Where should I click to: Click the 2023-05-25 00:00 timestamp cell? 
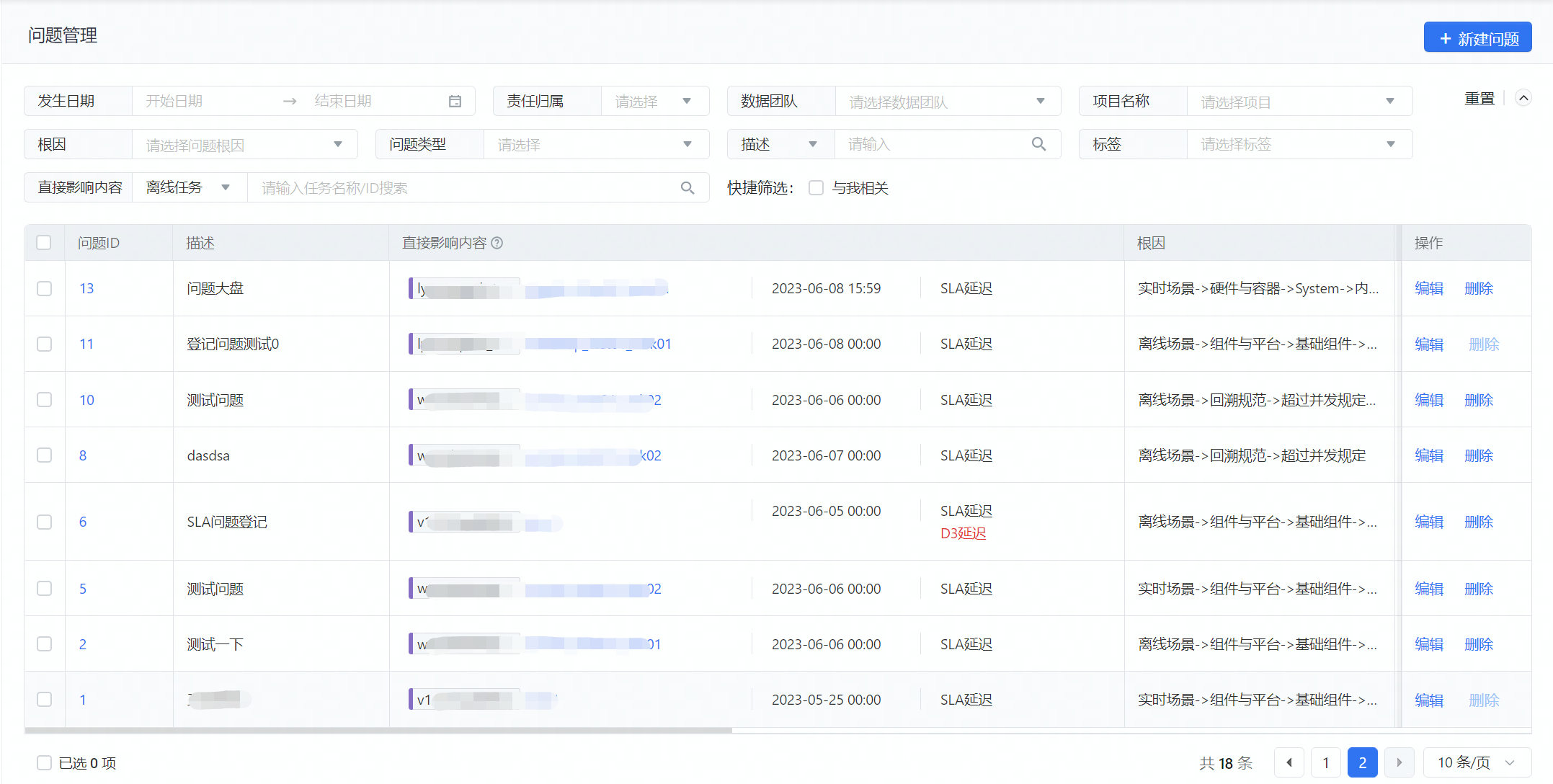827,700
